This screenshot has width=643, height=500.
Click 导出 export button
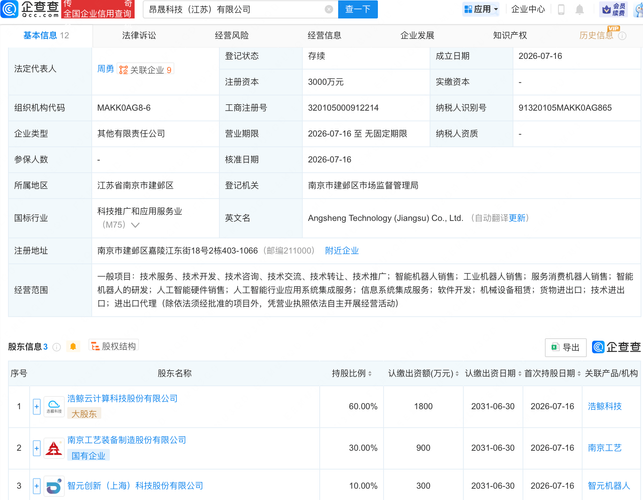pyautogui.click(x=565, y=347)
